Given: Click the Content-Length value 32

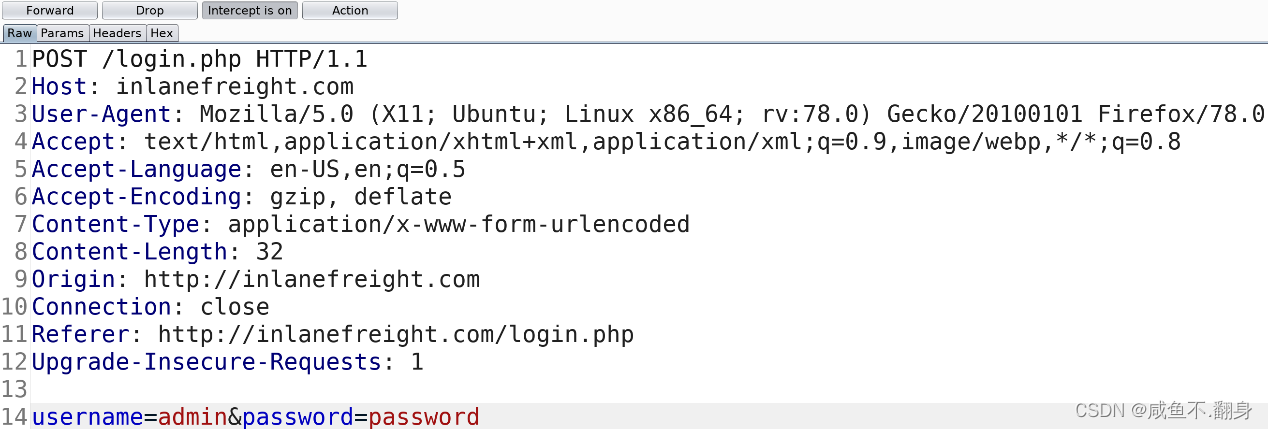Looking at the screenshot, I should (270, 251).
